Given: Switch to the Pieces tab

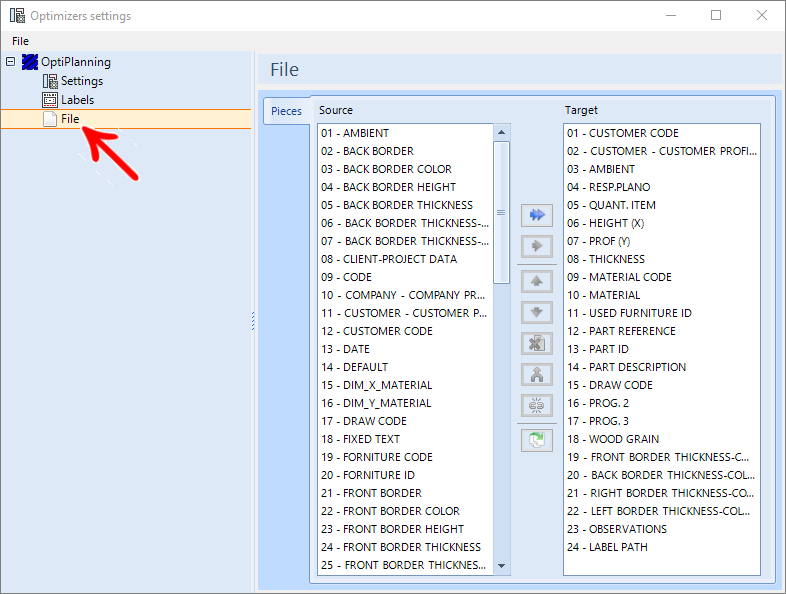Looking at the screenshot, I should 286,111.
